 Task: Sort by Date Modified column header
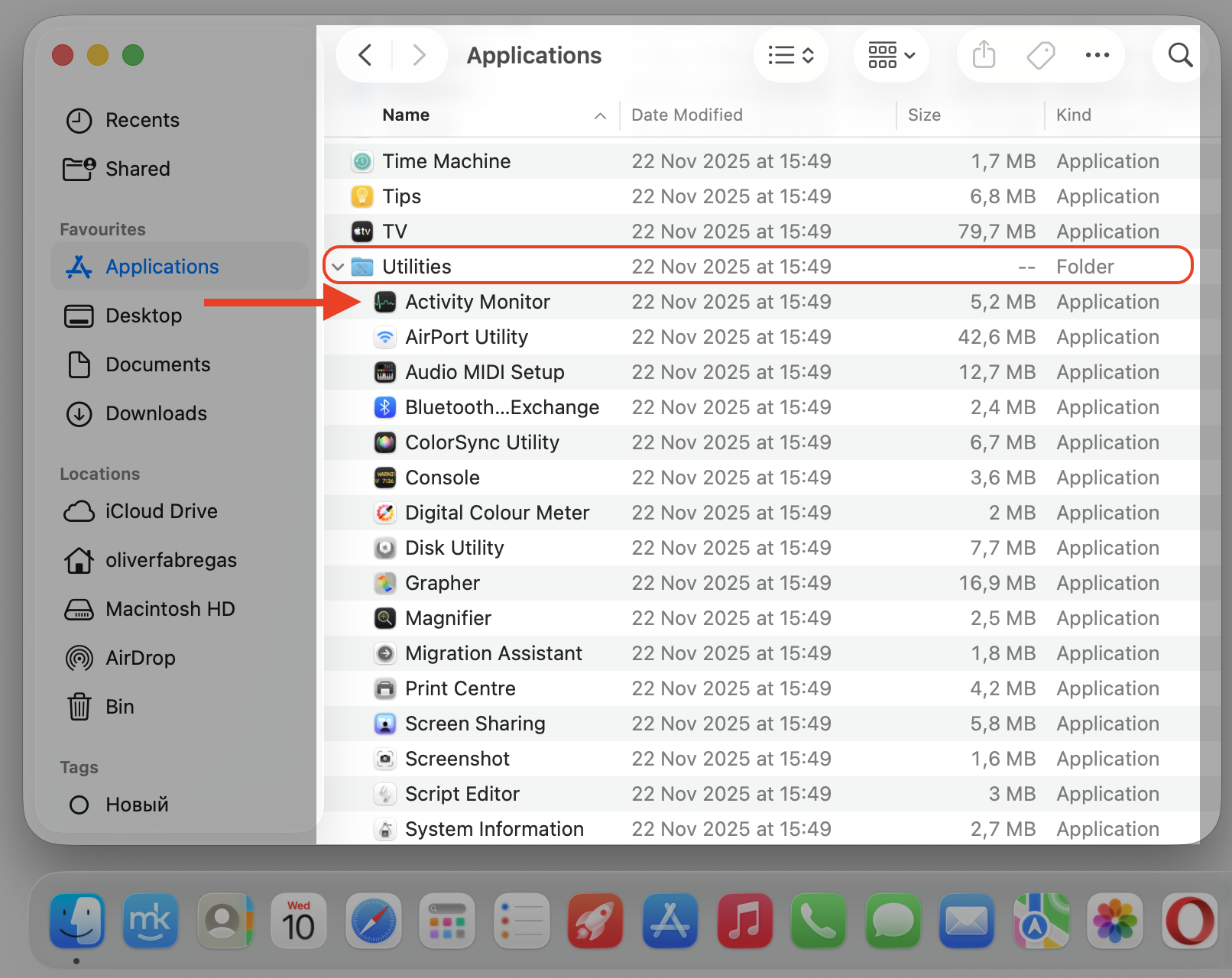(x=687, y=115)
